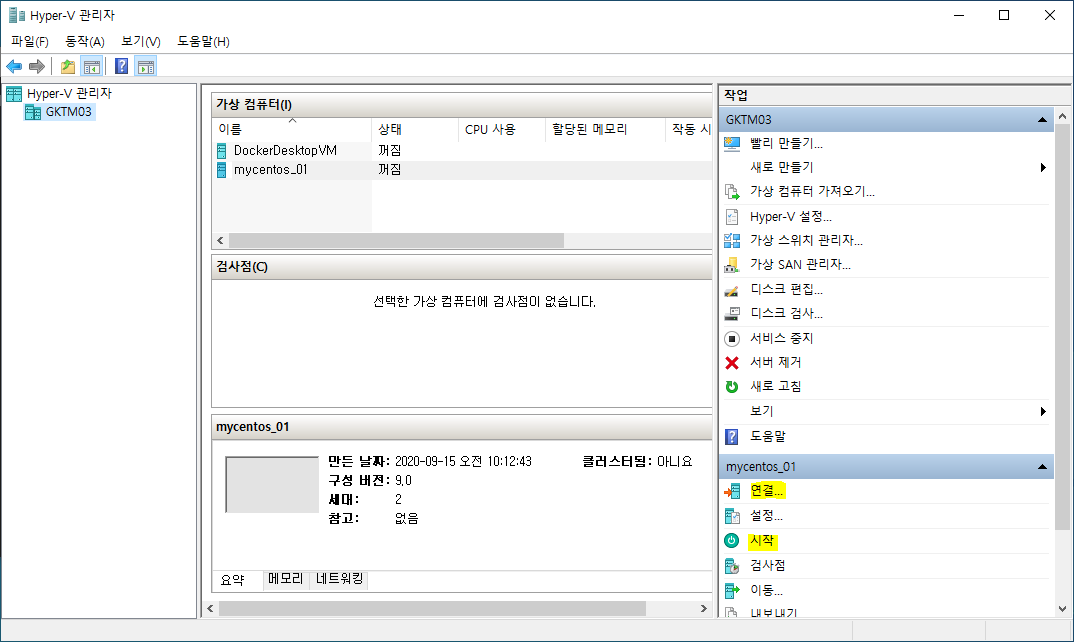Image resolution: width=1074 pixels, height=642 pixels.
Task: Sort by the CPU 사용 column header
Action: (502, 129)
